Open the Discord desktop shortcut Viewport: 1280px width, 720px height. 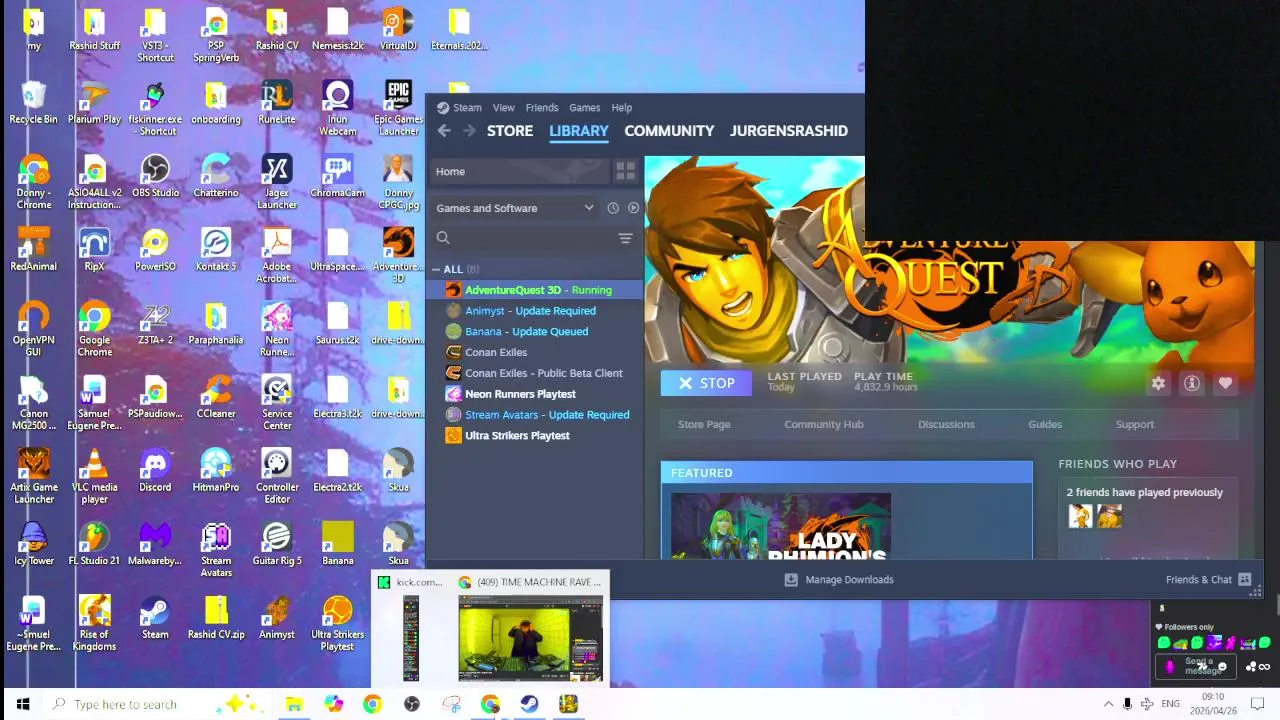(x=155, y=470)
